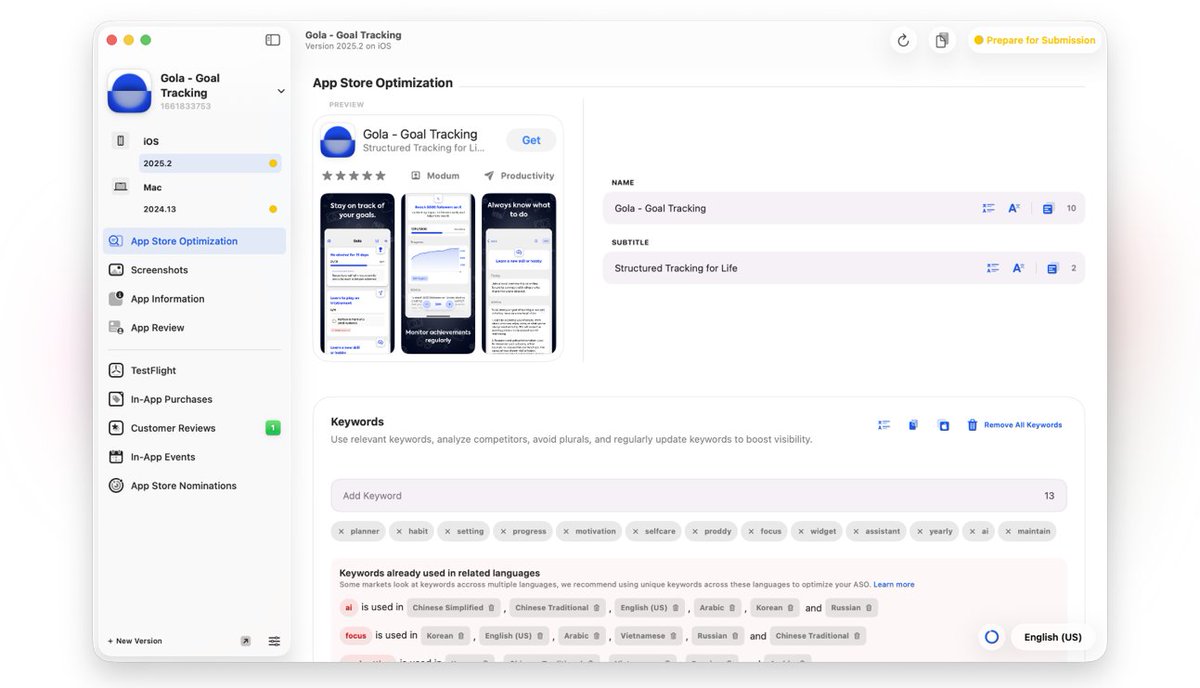This screenshot has width=1200, height=688.
Task: Remove the 'maintain' keyword chip
Action: pyautogui.click(x=1008, y=532)
